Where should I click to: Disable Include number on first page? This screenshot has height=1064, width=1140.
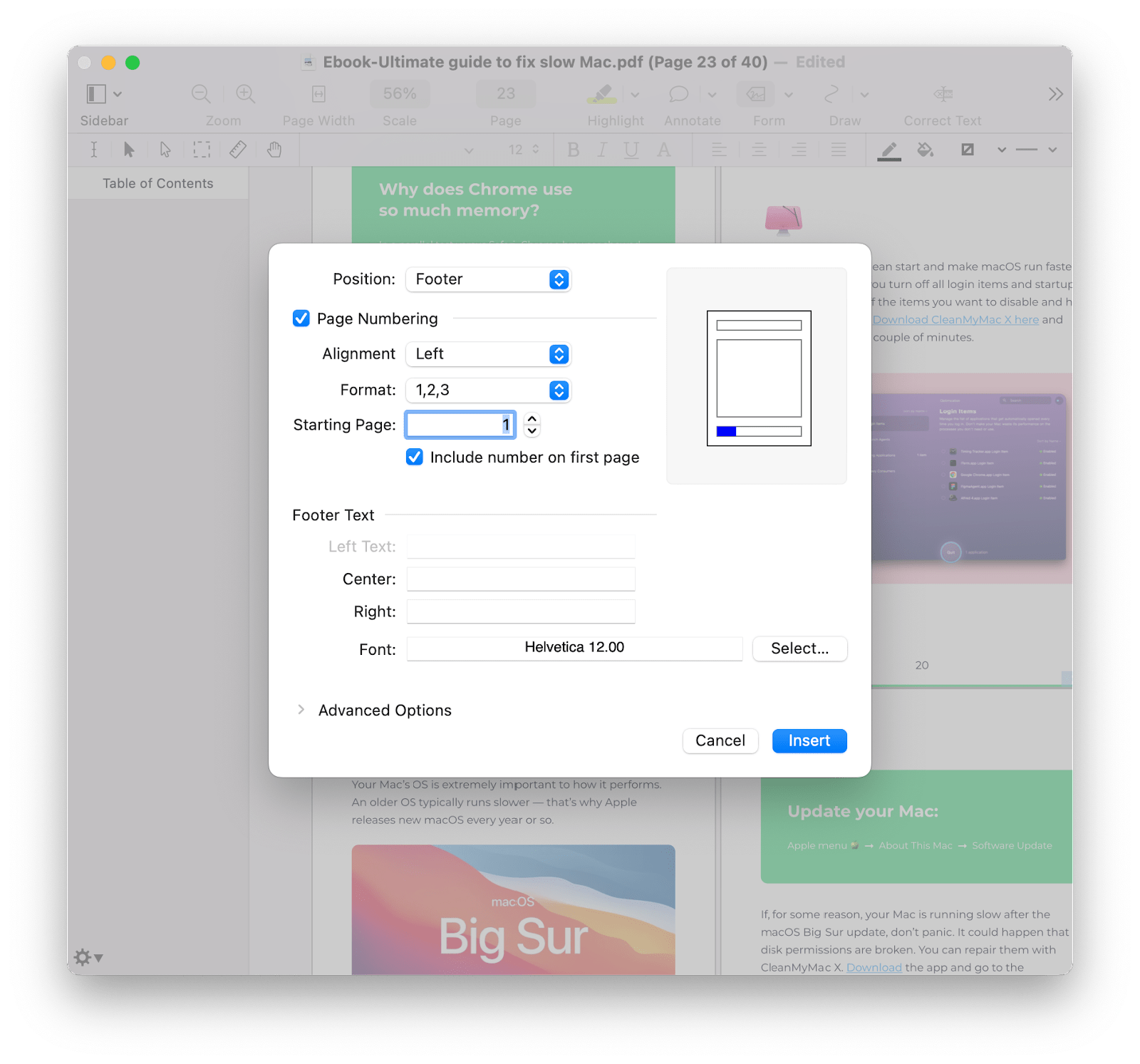coord(415,457)
